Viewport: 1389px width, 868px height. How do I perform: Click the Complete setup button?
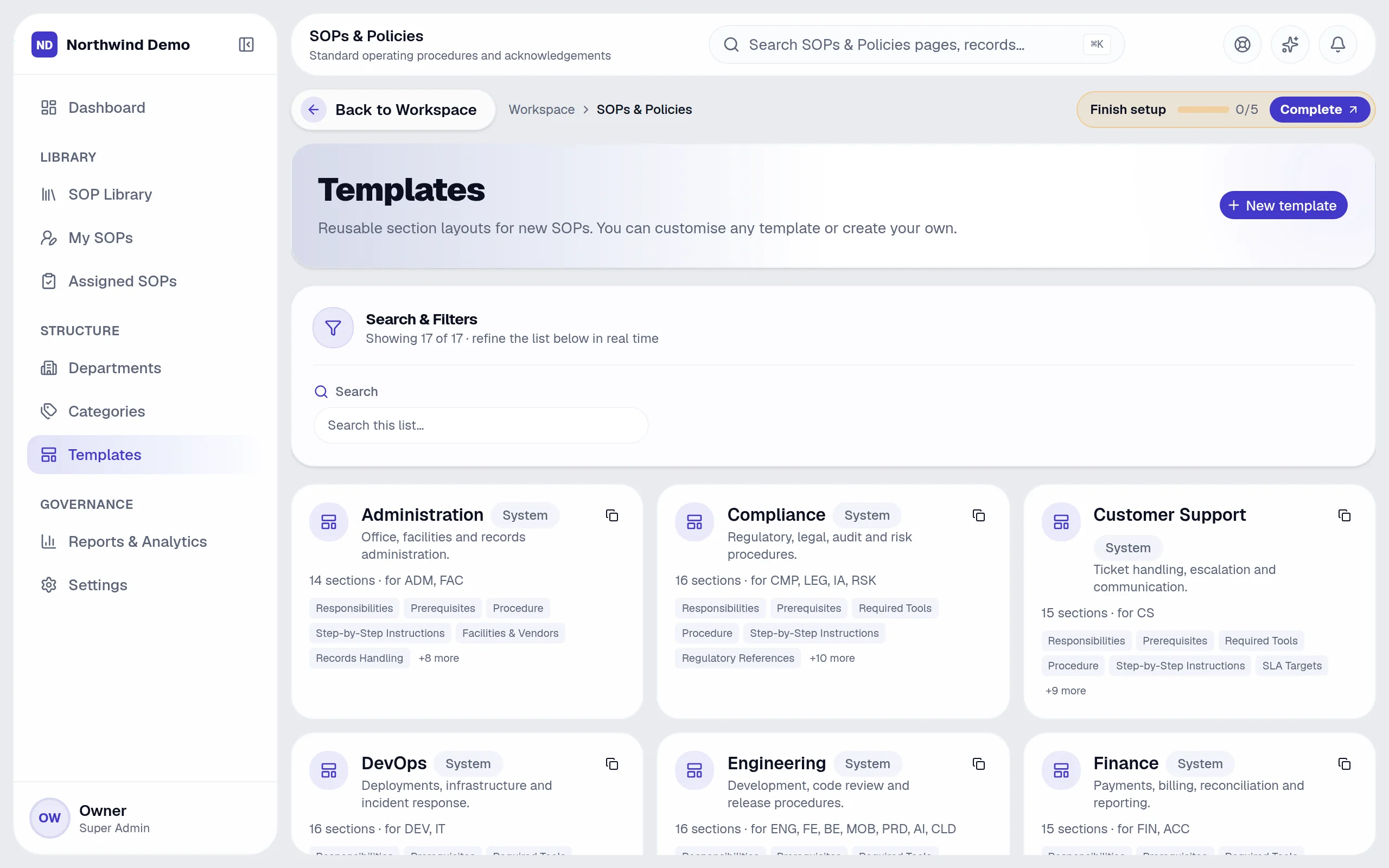click(1319, 110)
